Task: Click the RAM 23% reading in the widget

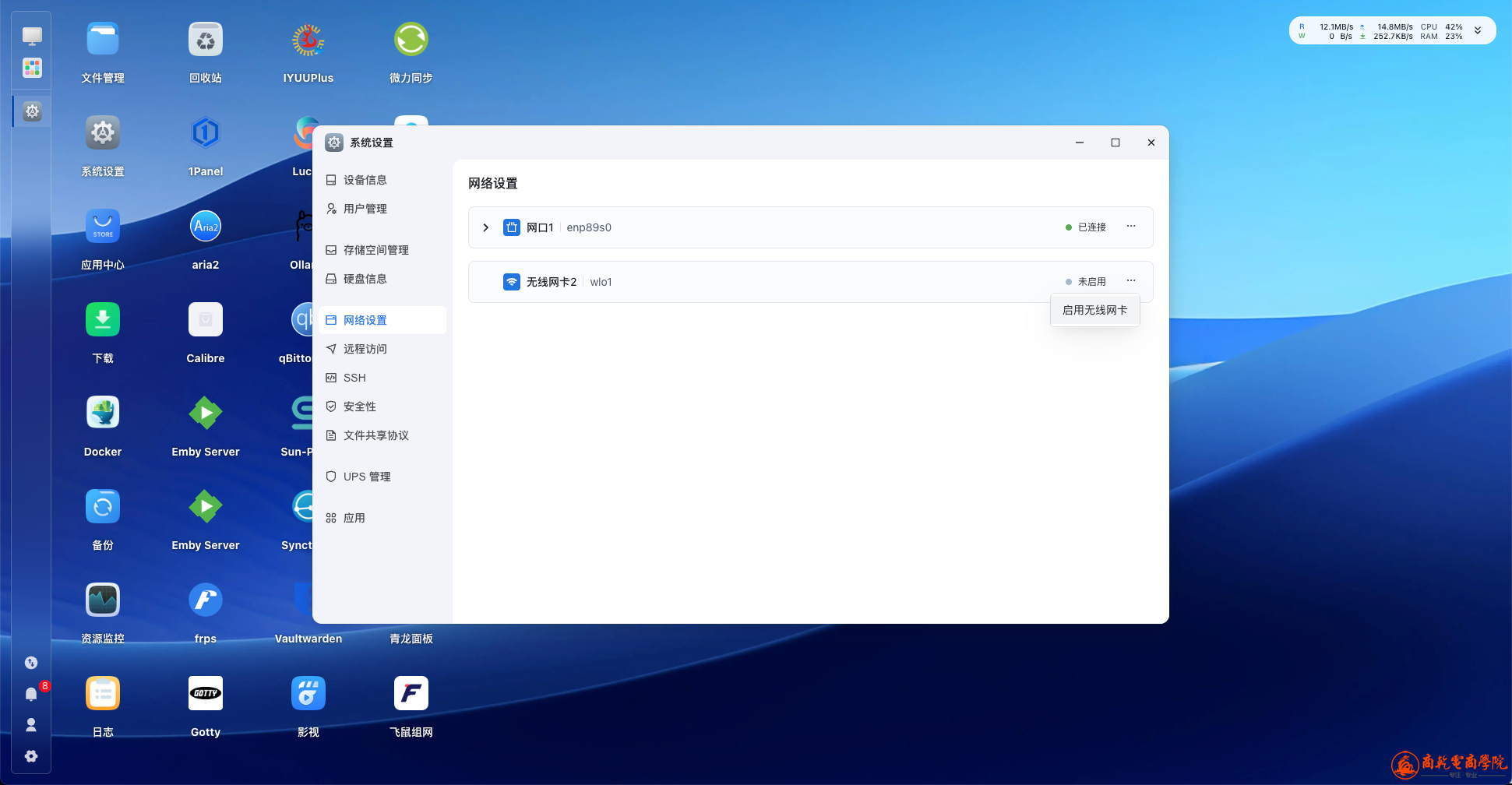Action: (x=1442, y=36)
